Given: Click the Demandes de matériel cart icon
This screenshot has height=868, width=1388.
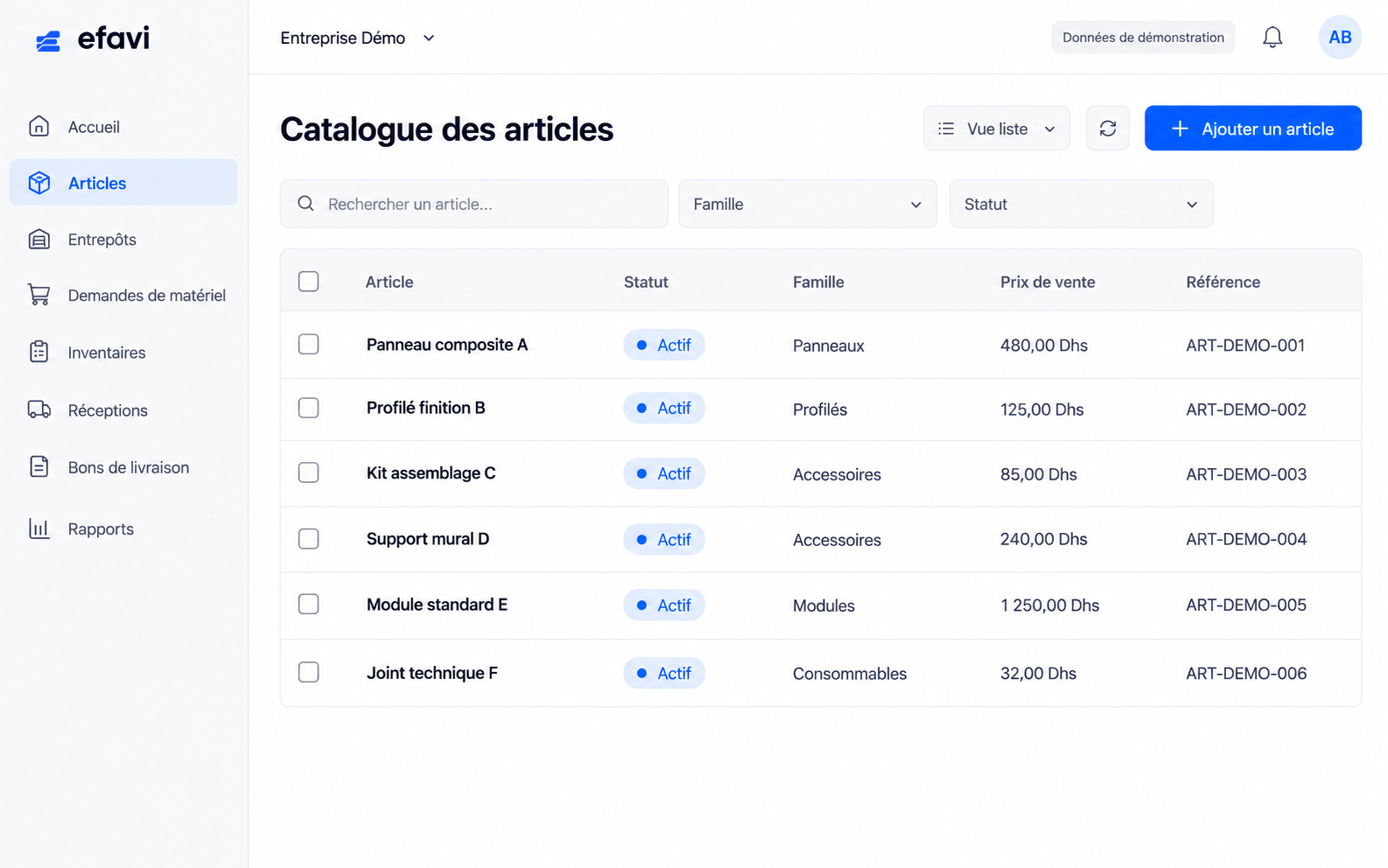Looking at the screenshot, I should (39, 295).
